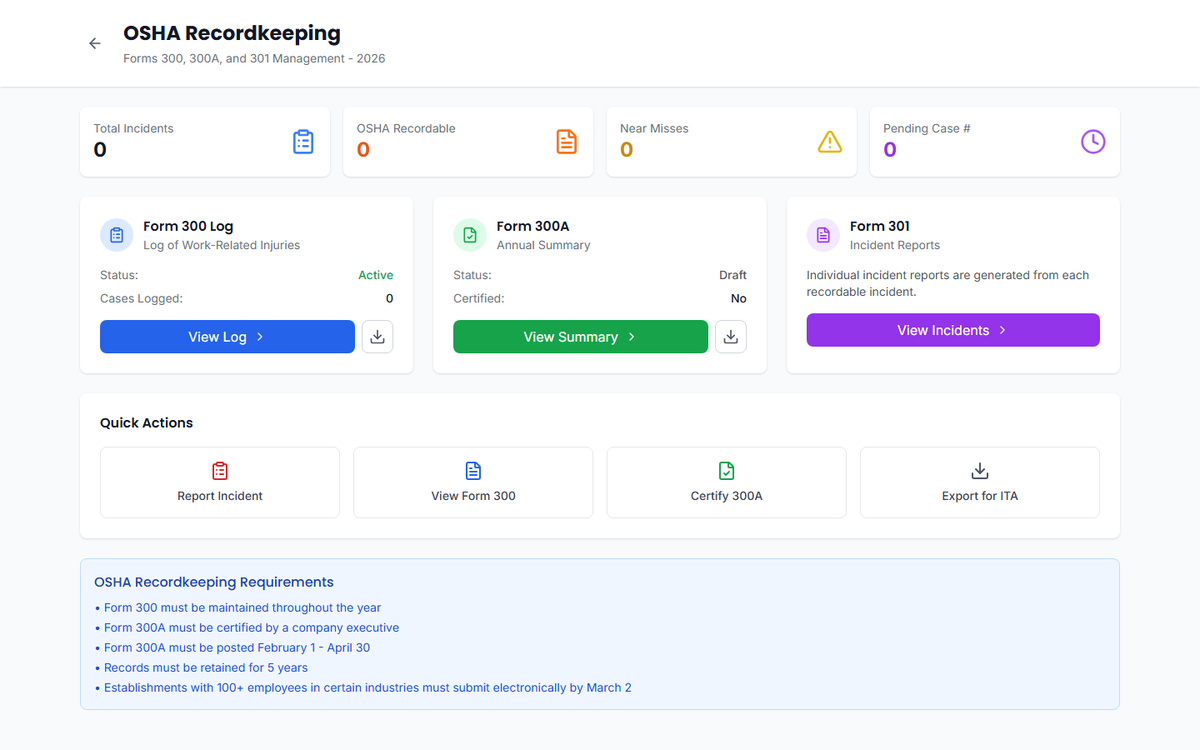Click the Total Incidents card
This screenshot has width=1200, height=750.
(x=205, y=142)
